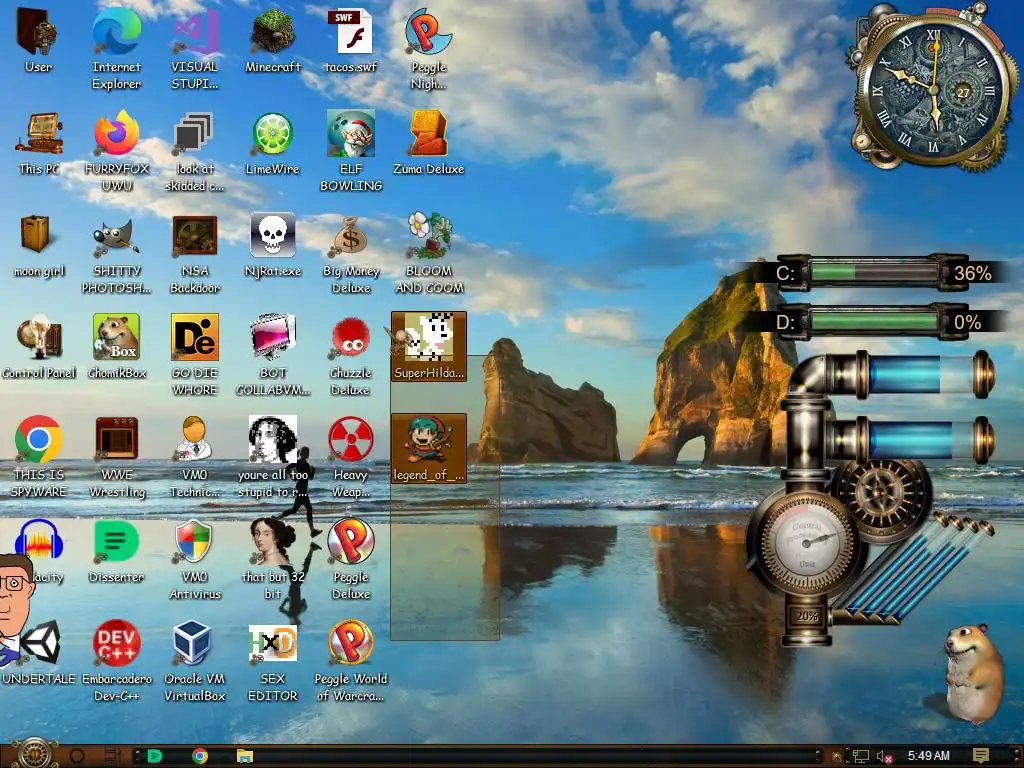Open the VM0 Antivirus shield icon

point(195,559)
